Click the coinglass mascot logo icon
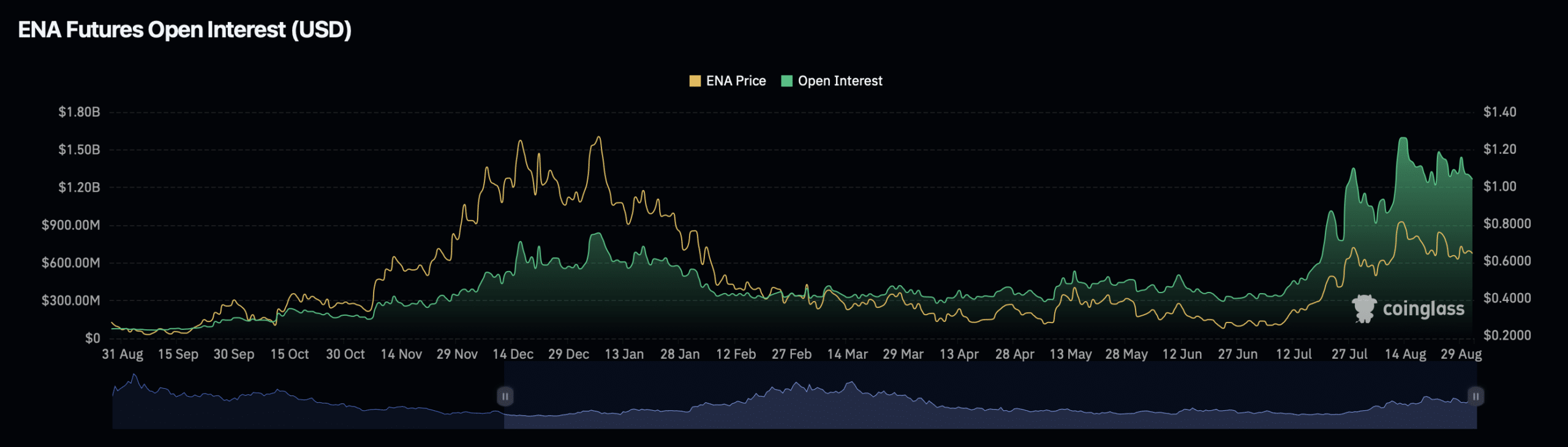 click(x=1364, y=308)
